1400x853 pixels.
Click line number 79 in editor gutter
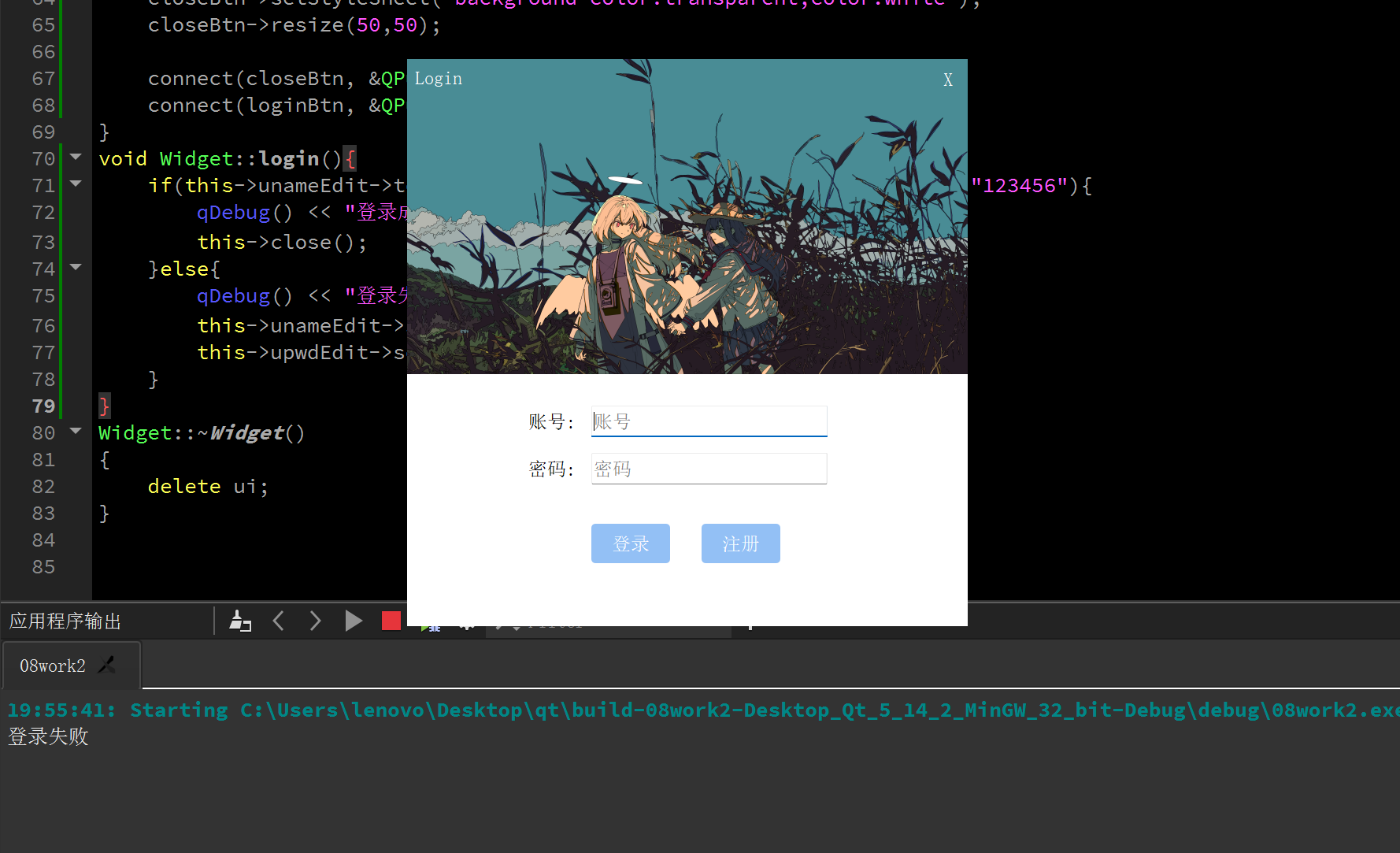point(44,406)
